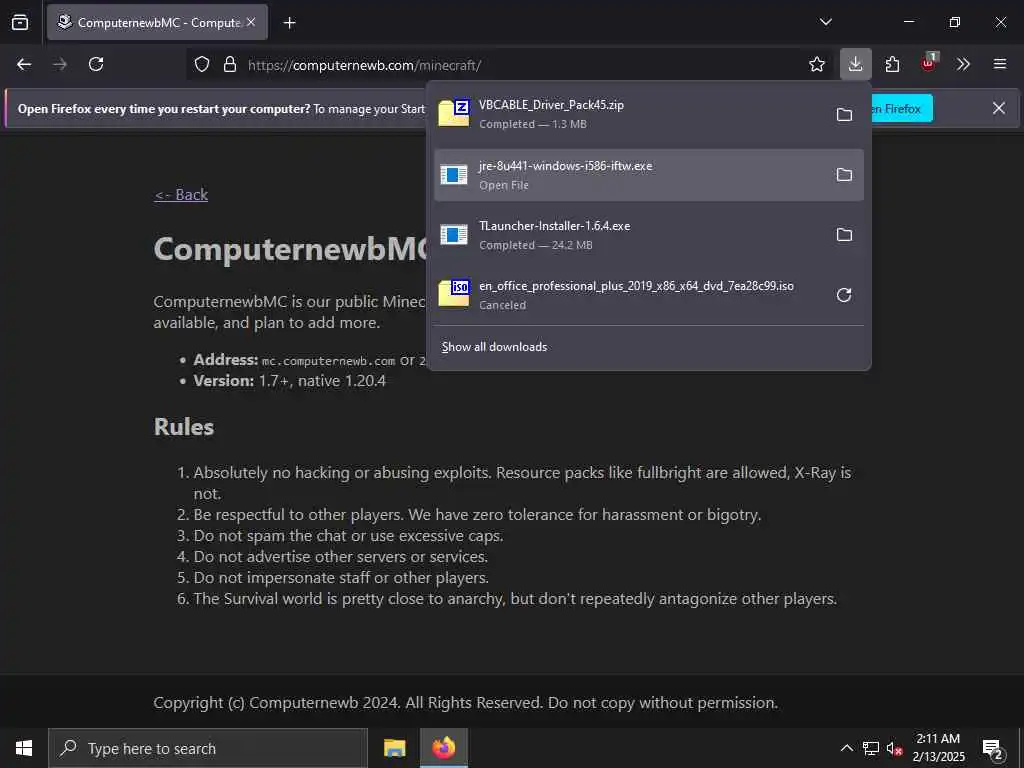The height and width of the screenshot is (768, 1024).
Task: Show TLauncher installer in containing folder
Action: coord(844,234)
